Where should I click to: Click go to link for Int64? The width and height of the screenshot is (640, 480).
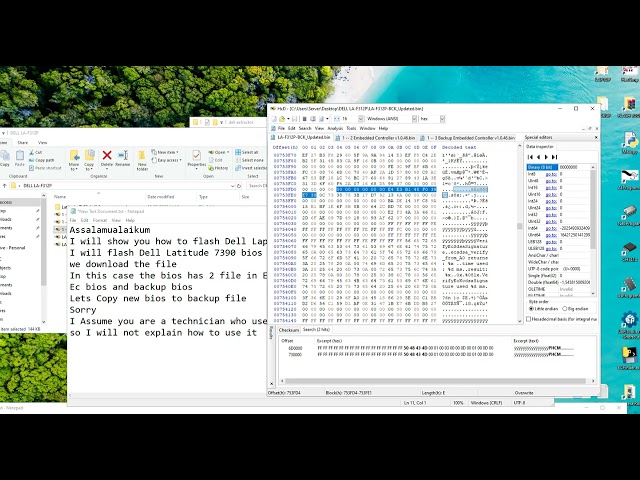pyautogui.click(x=551, y=228)
